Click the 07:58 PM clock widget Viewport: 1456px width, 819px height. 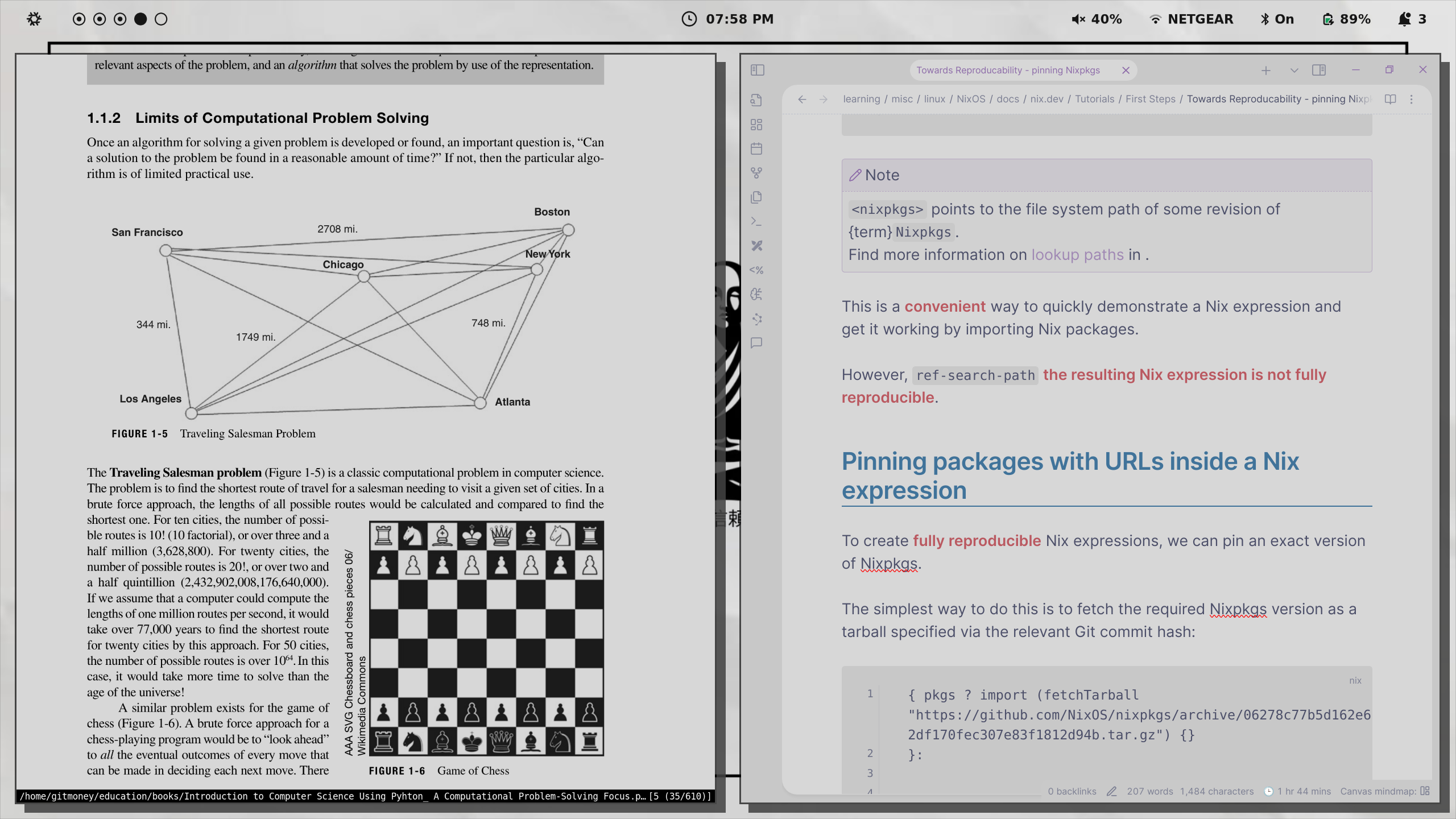pos(727,19)
